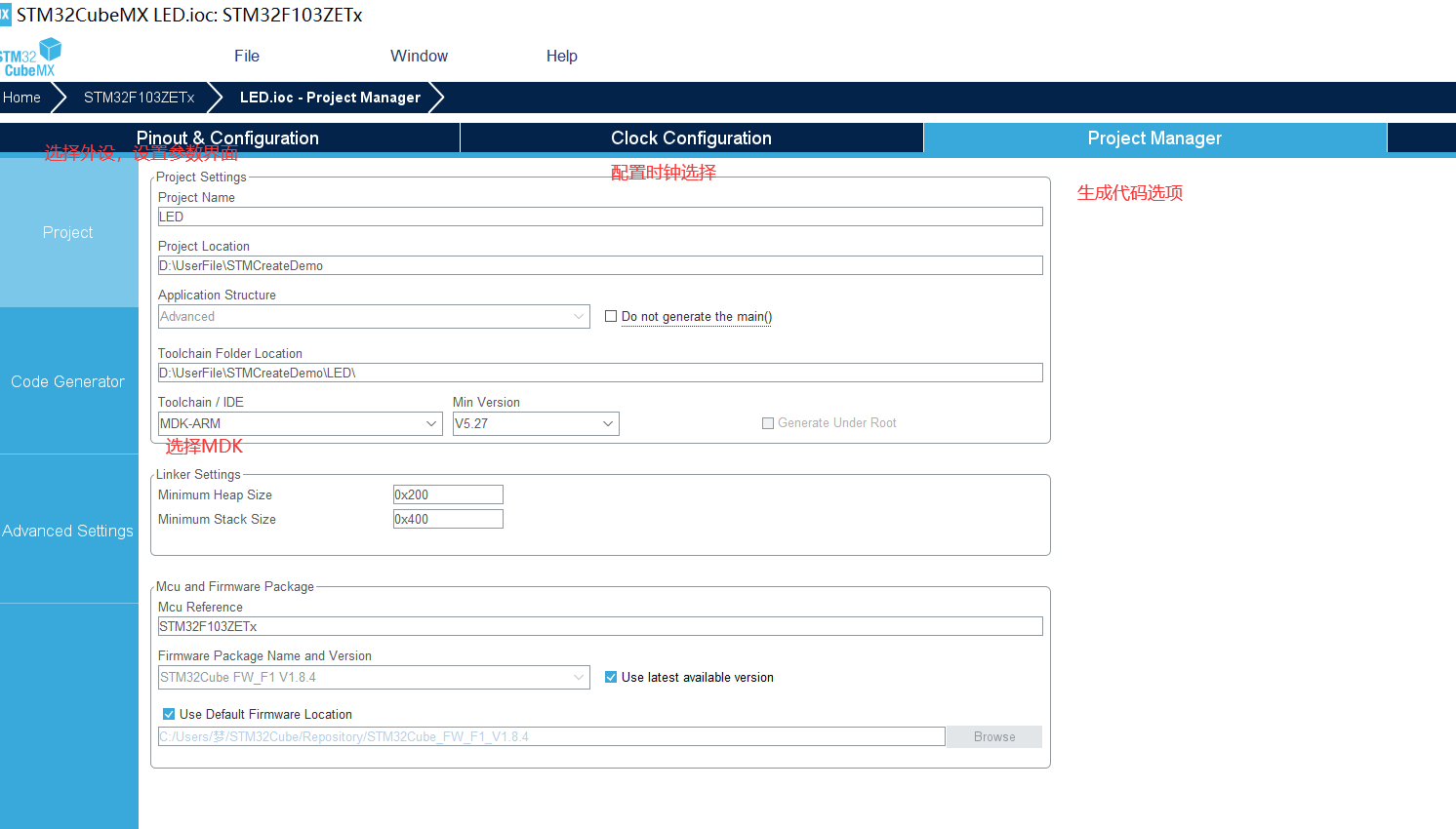This screenshot has width=1456, height=829.
Task: Click the Toolchain Folder Location field
Action: tap(600, 373)
